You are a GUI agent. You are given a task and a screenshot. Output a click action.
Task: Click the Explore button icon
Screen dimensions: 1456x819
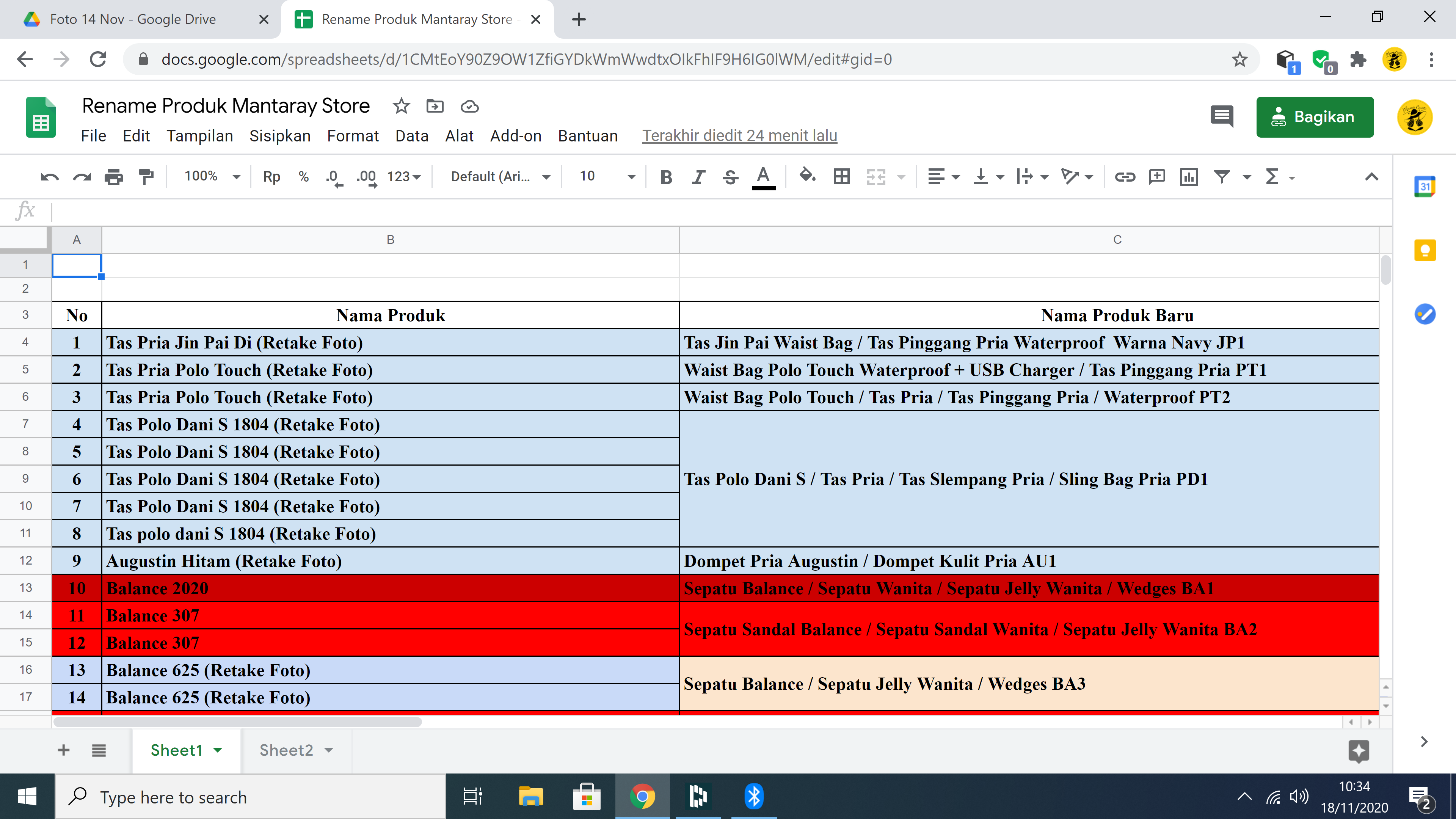click(x=1358, y=751)
